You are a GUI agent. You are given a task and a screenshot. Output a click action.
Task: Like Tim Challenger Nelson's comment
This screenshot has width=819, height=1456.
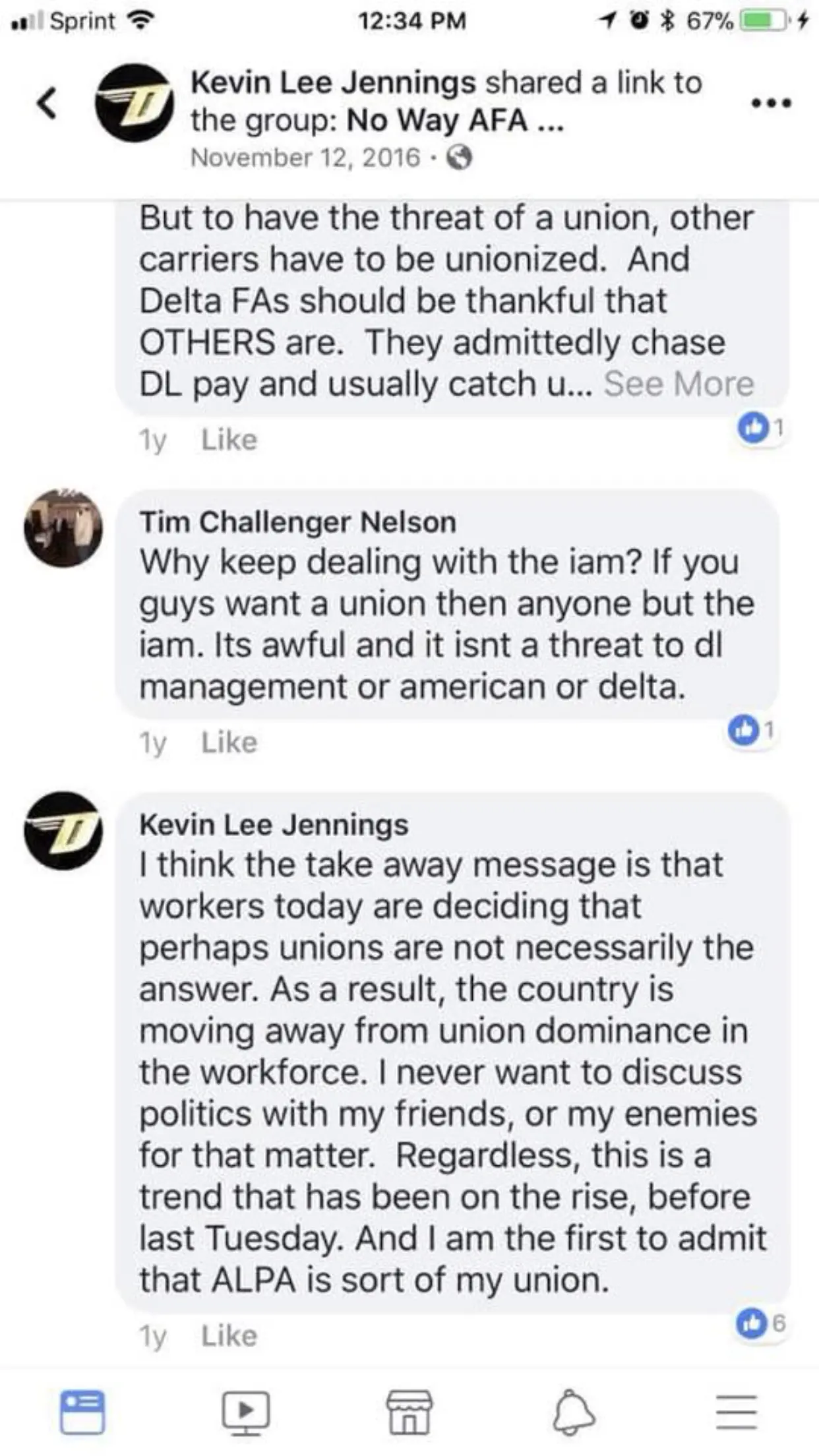[229, 743]
